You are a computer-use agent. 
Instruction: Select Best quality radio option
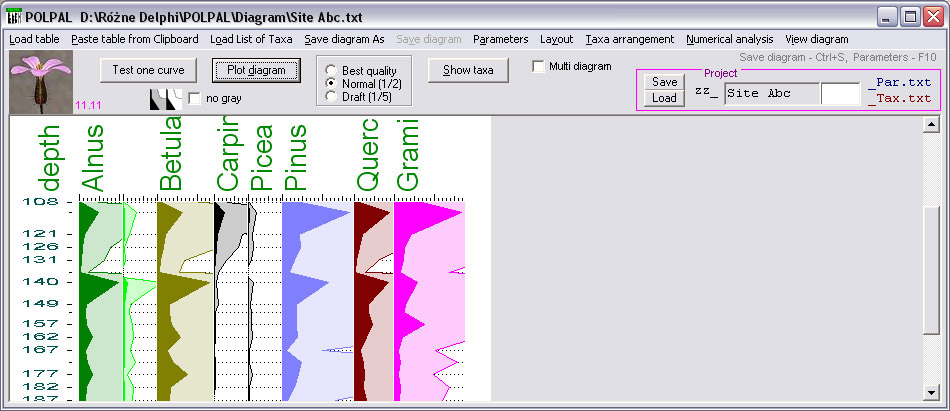(332, 71)
